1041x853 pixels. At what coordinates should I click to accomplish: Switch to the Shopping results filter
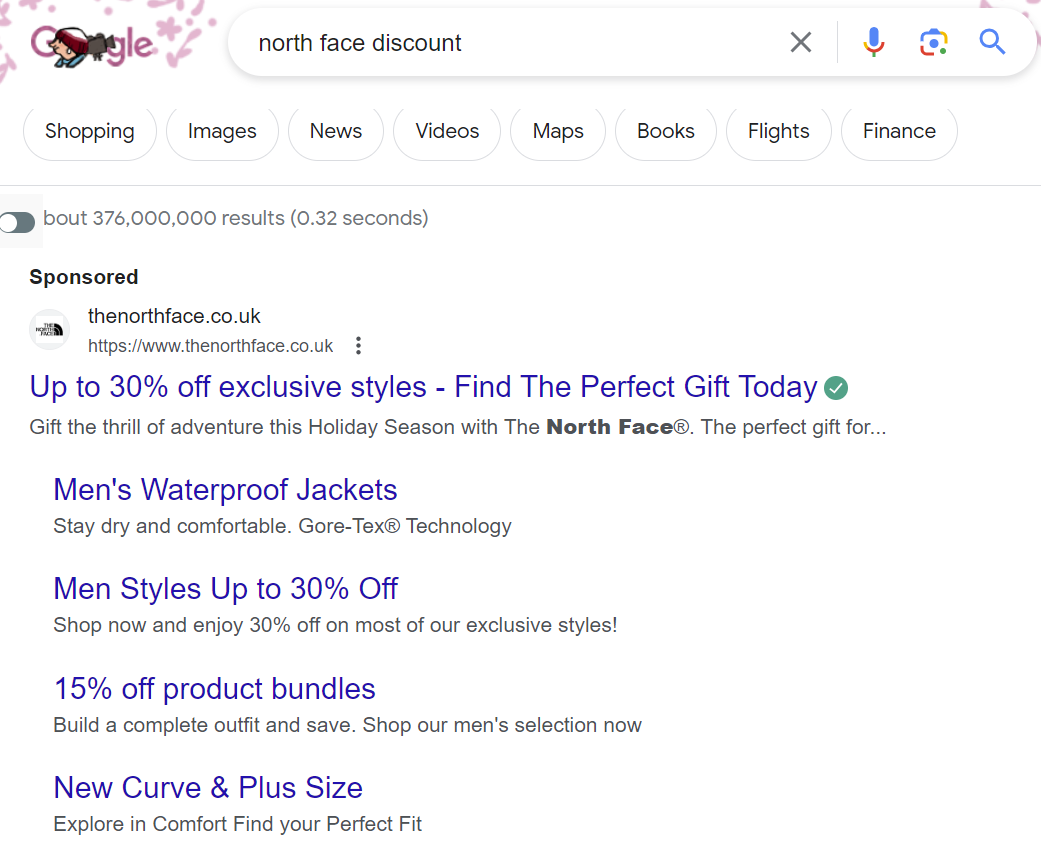[90, 131]
